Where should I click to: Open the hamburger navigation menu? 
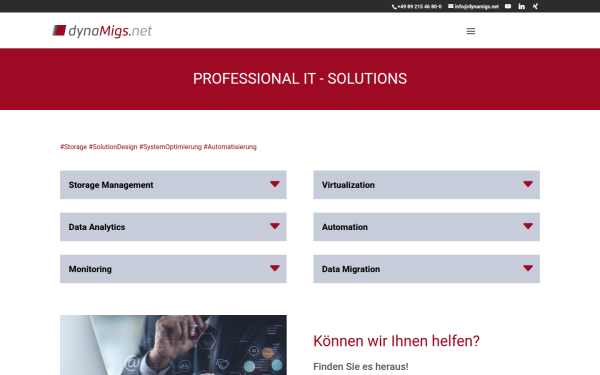(x=471, y=31)
